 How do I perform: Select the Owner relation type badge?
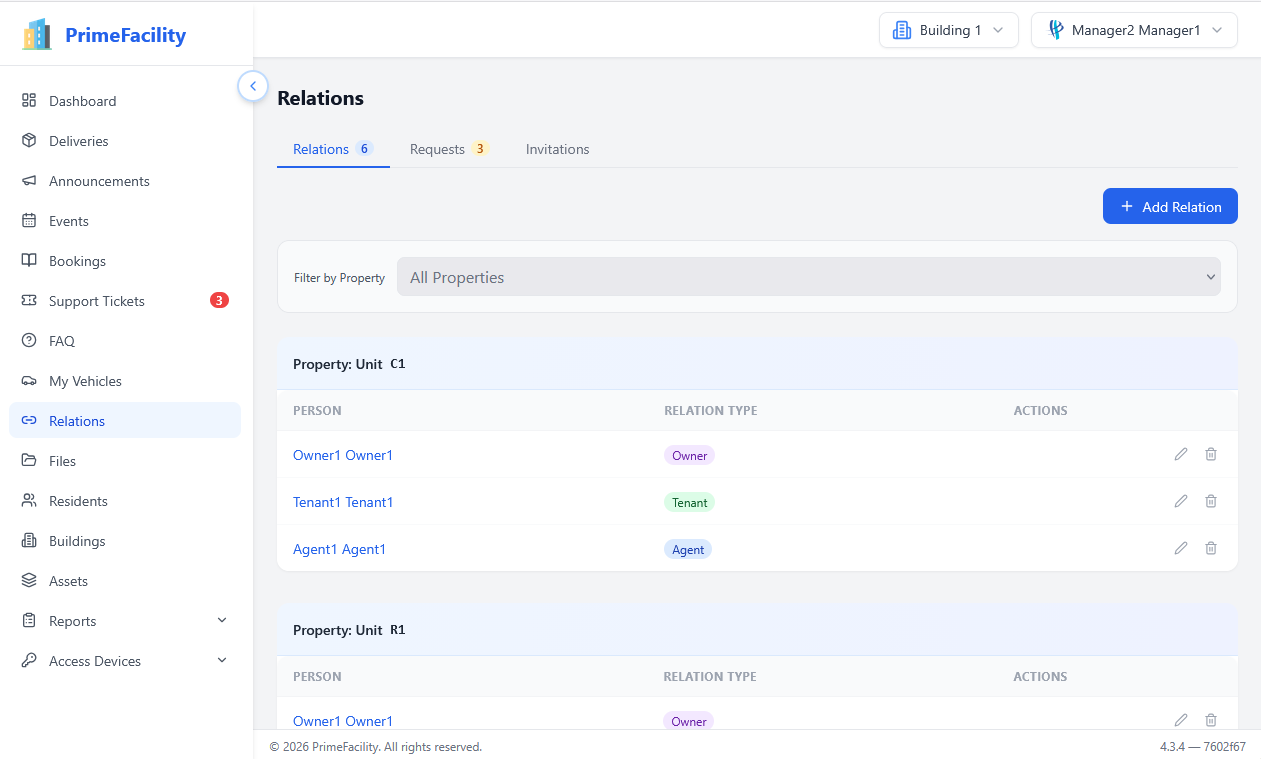click(x=689, y=455)
